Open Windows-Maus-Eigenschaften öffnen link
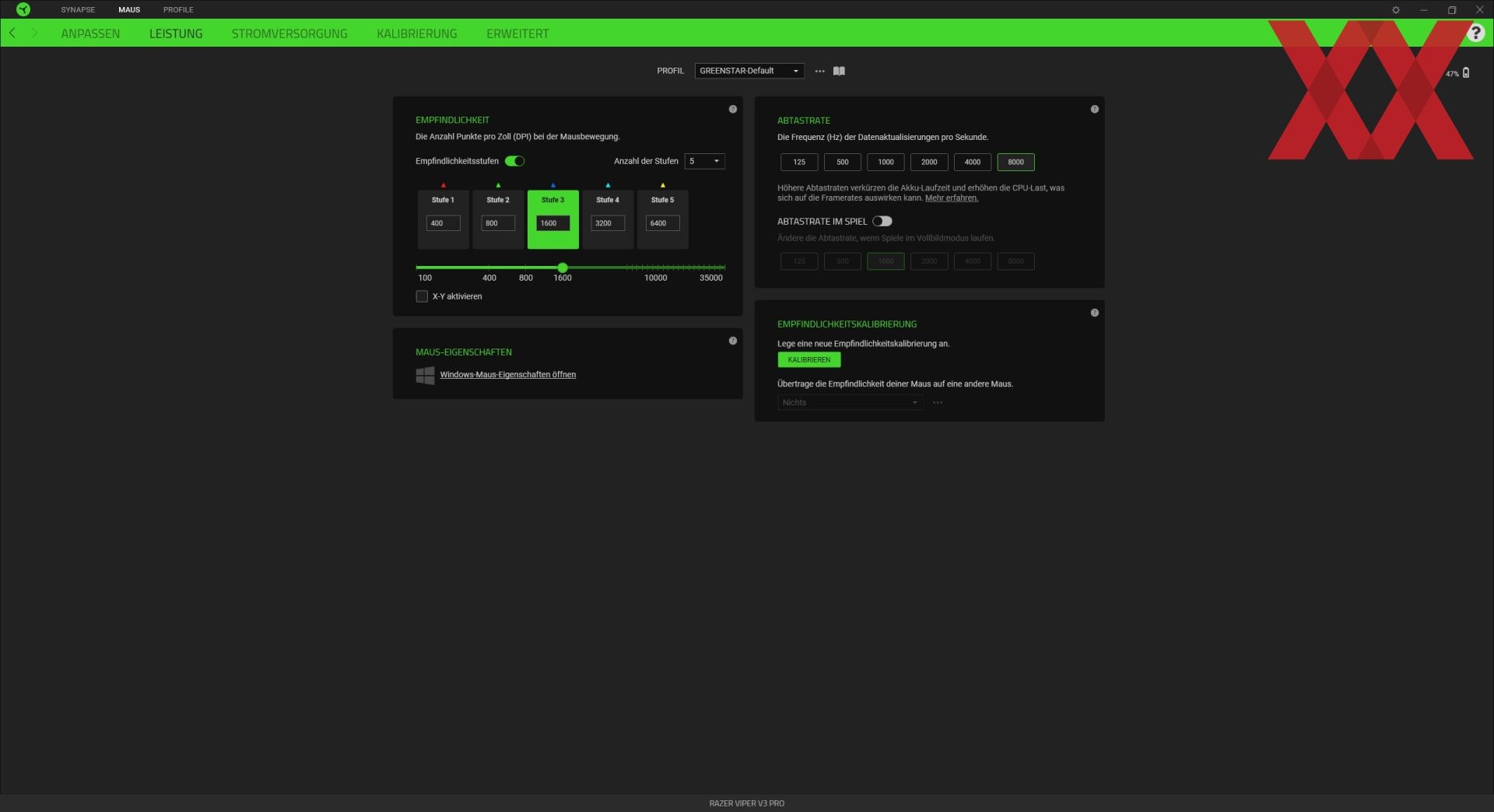Screen dimensions: 1494x812 tap(508, 374)
